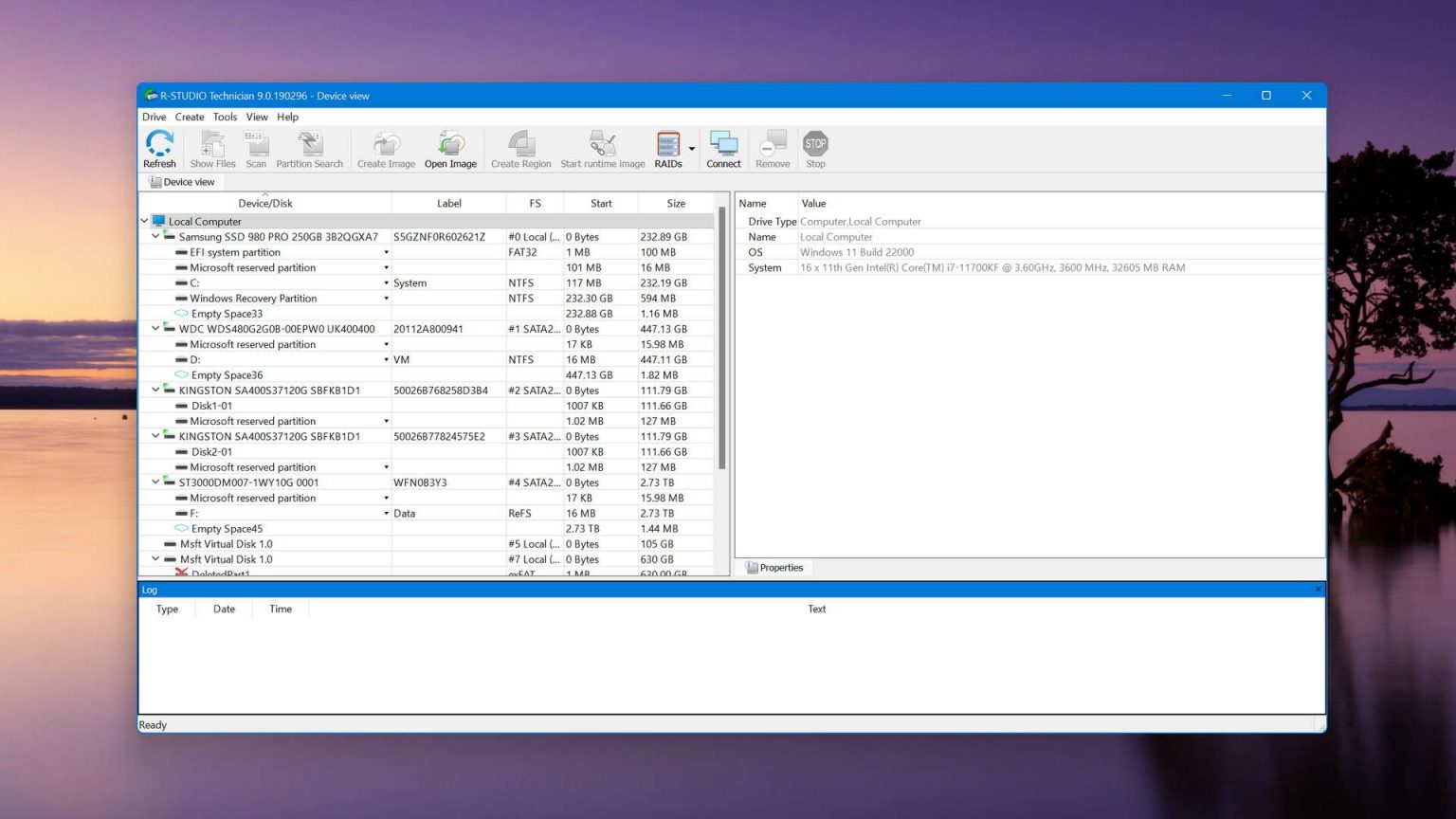Start a Scan from the toolbar

[255, 147]
